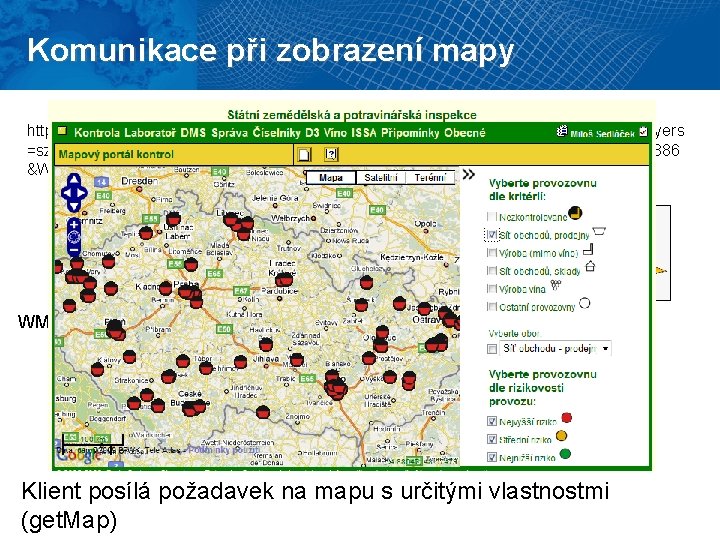Click the zoom level indicator between plus and minus
This screenshot has width=720, height=540.
[74, 238]
